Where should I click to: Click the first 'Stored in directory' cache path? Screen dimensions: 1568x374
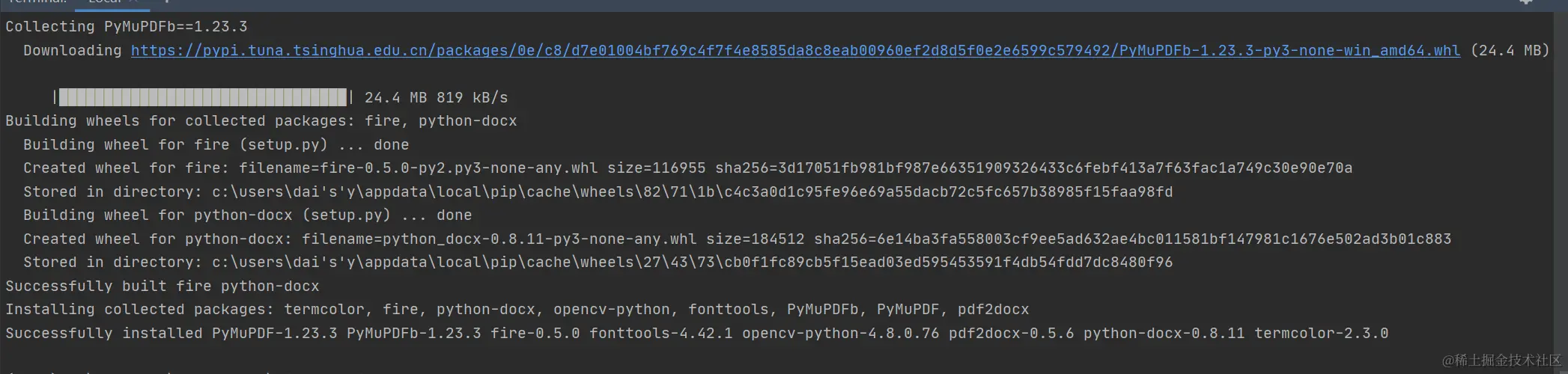[x=692, y=192]
